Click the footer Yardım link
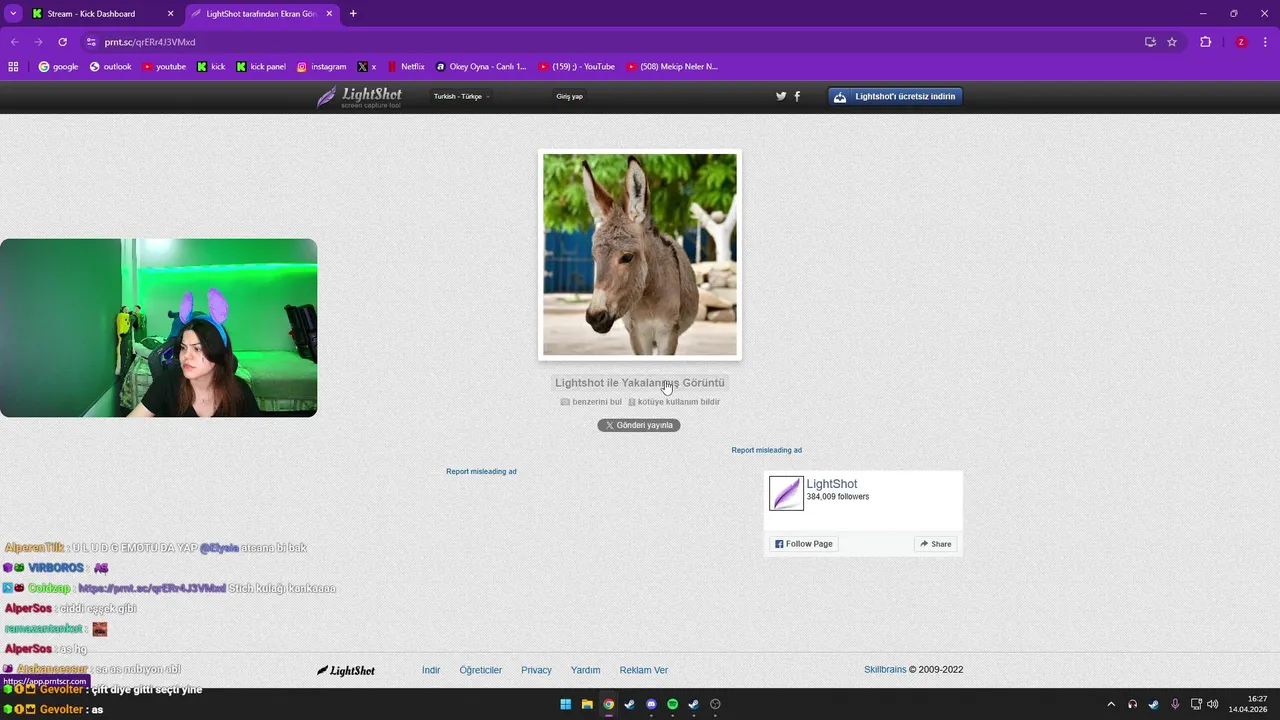Screen dimensions: 1280x720 pos(586,670)
